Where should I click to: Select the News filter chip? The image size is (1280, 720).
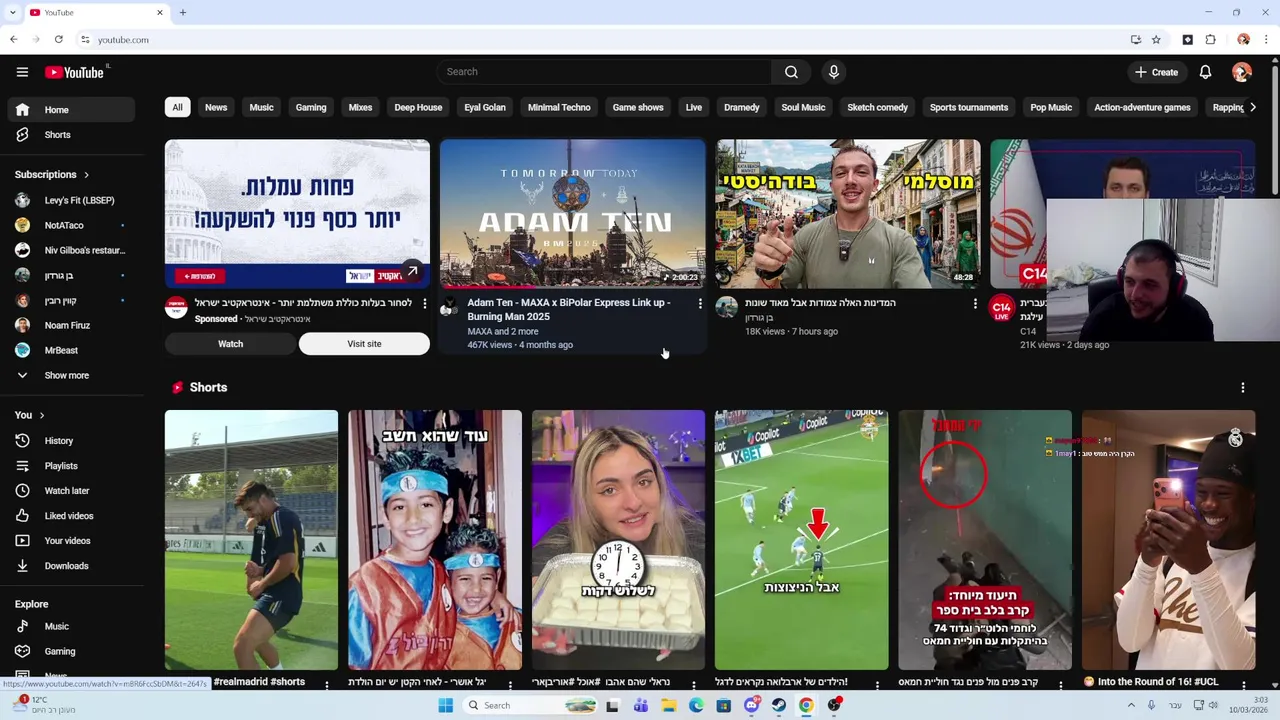[x=216, y=107]
